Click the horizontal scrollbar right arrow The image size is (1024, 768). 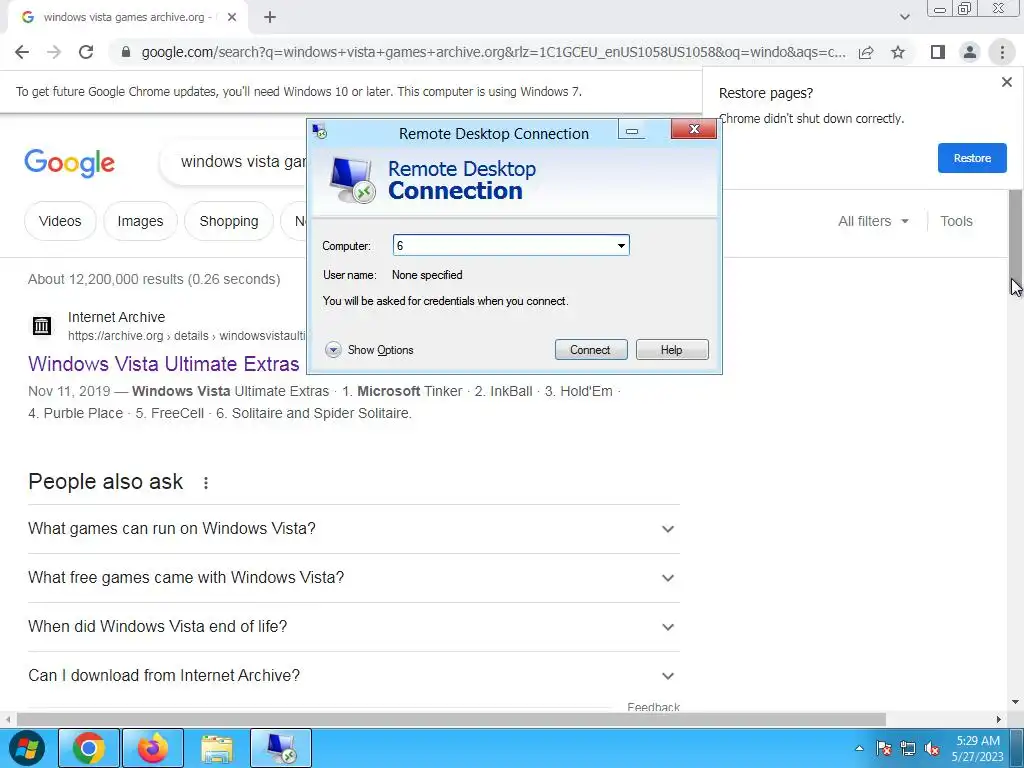[x=999, y=719]
